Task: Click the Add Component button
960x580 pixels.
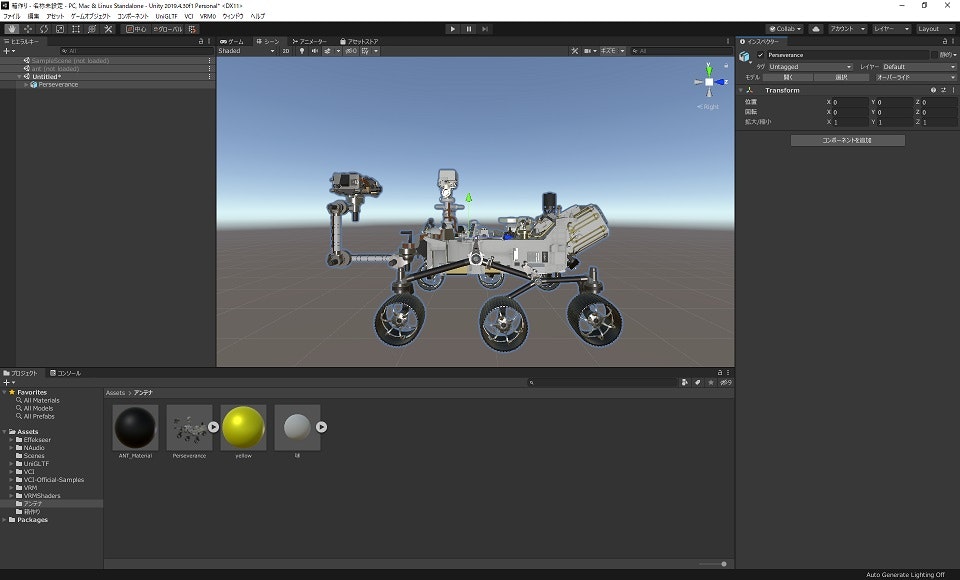Action: [x=847, y=140]
